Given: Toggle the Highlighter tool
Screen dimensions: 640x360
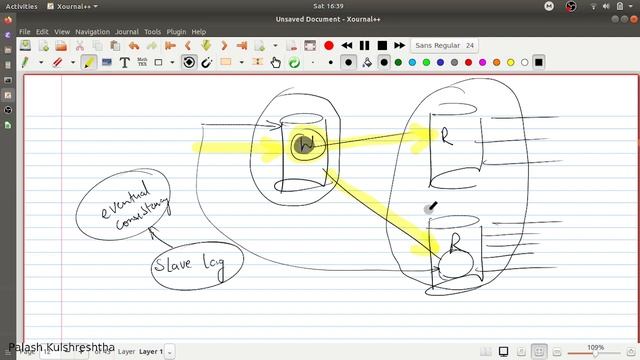Looking at the screenshot, I should [x=89, y=62].
